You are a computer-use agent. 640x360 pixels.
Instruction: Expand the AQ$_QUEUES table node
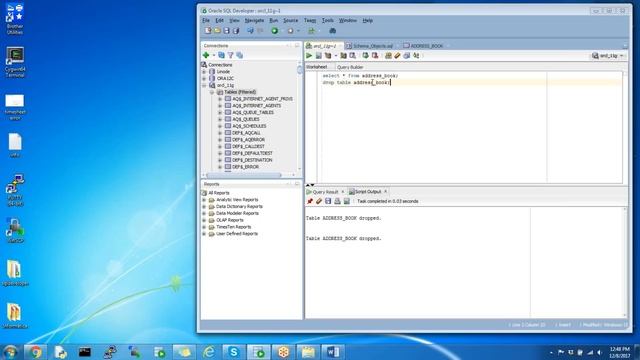(x=220, y=119)
